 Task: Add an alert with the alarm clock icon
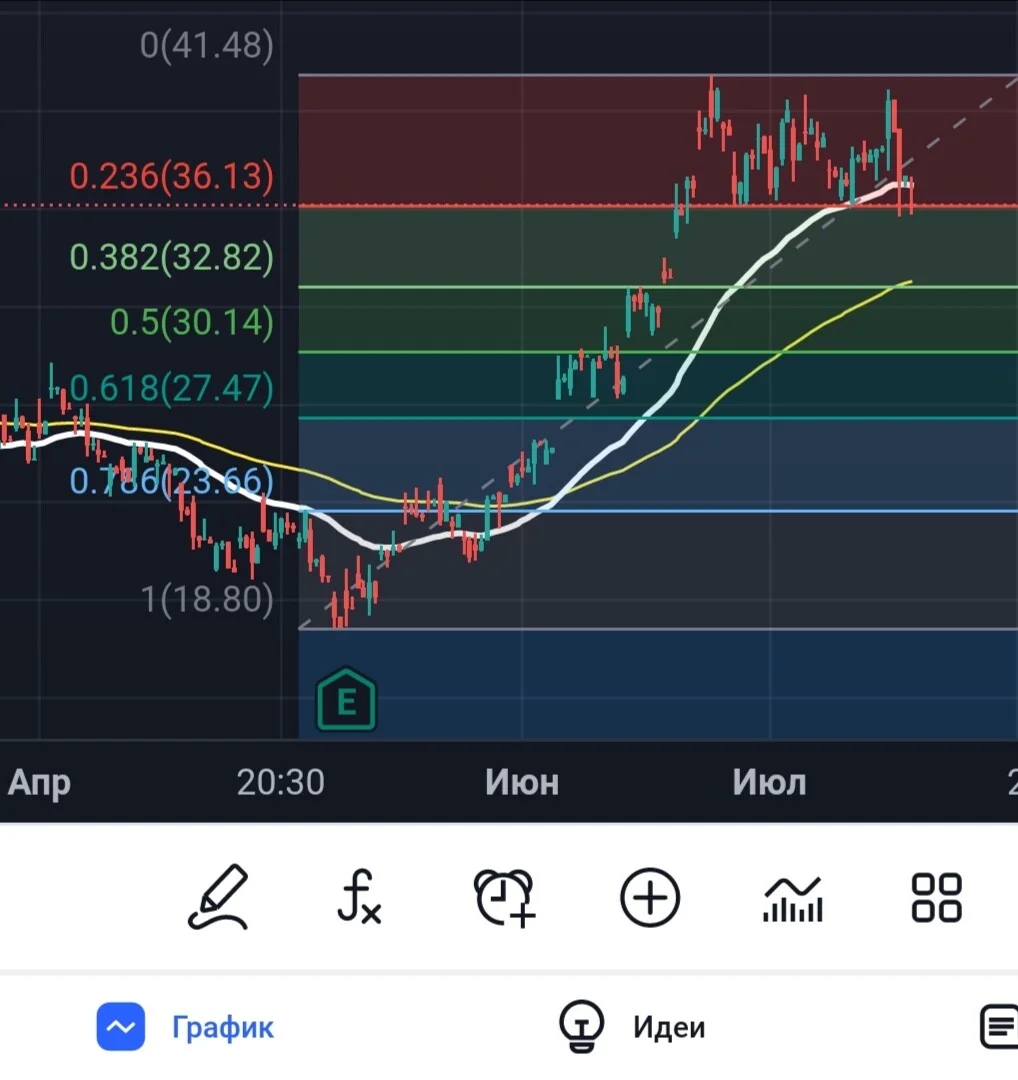click(x=504, y=897)
